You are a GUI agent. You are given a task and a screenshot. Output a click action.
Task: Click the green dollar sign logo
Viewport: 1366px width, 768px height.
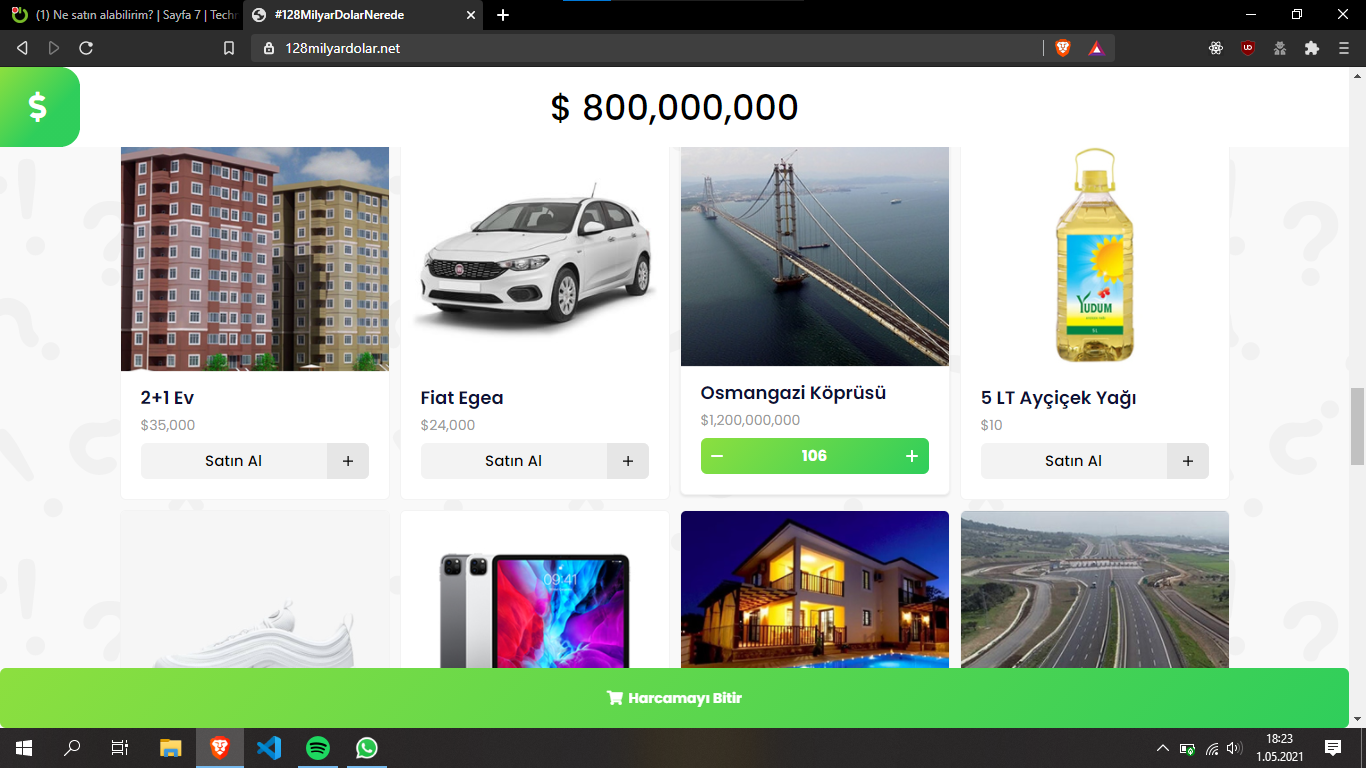(38, 107)
